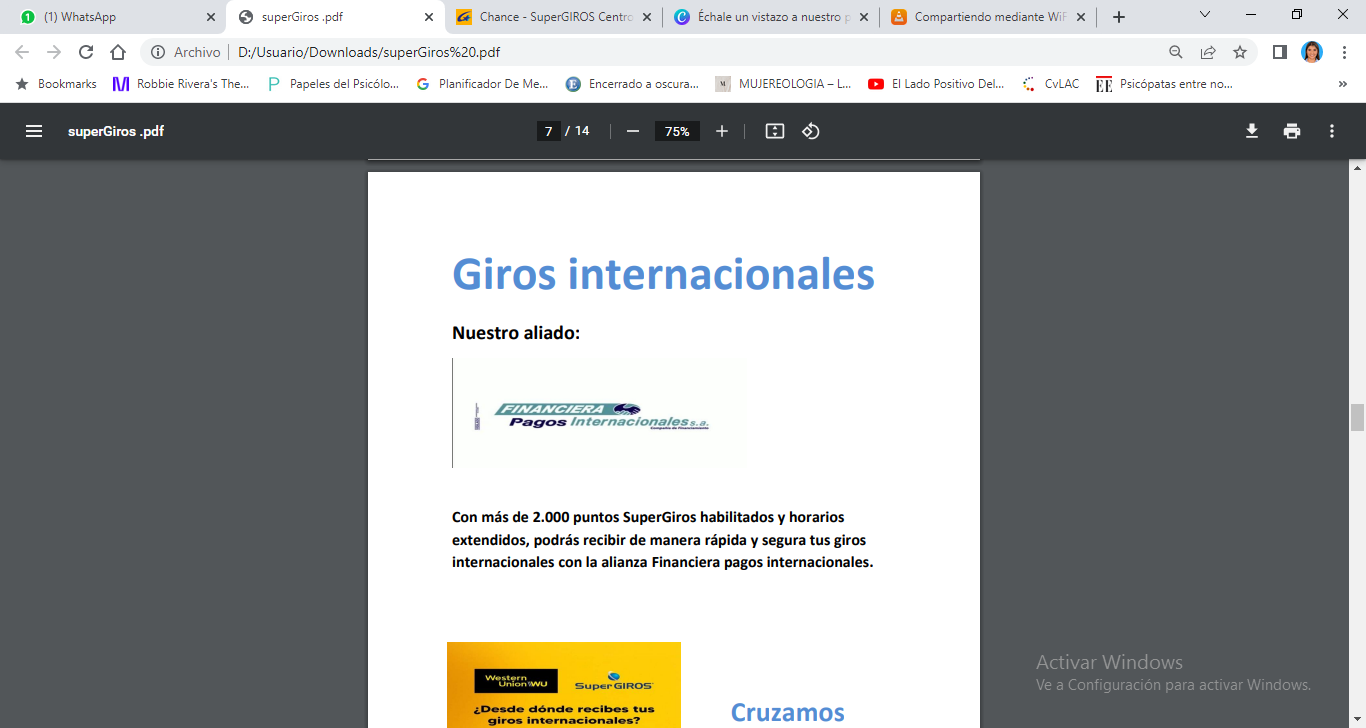This screenshot has height=728, width=1366.
Task: Switch to the Échale un vistazo tab
Action: pos(771,17)
